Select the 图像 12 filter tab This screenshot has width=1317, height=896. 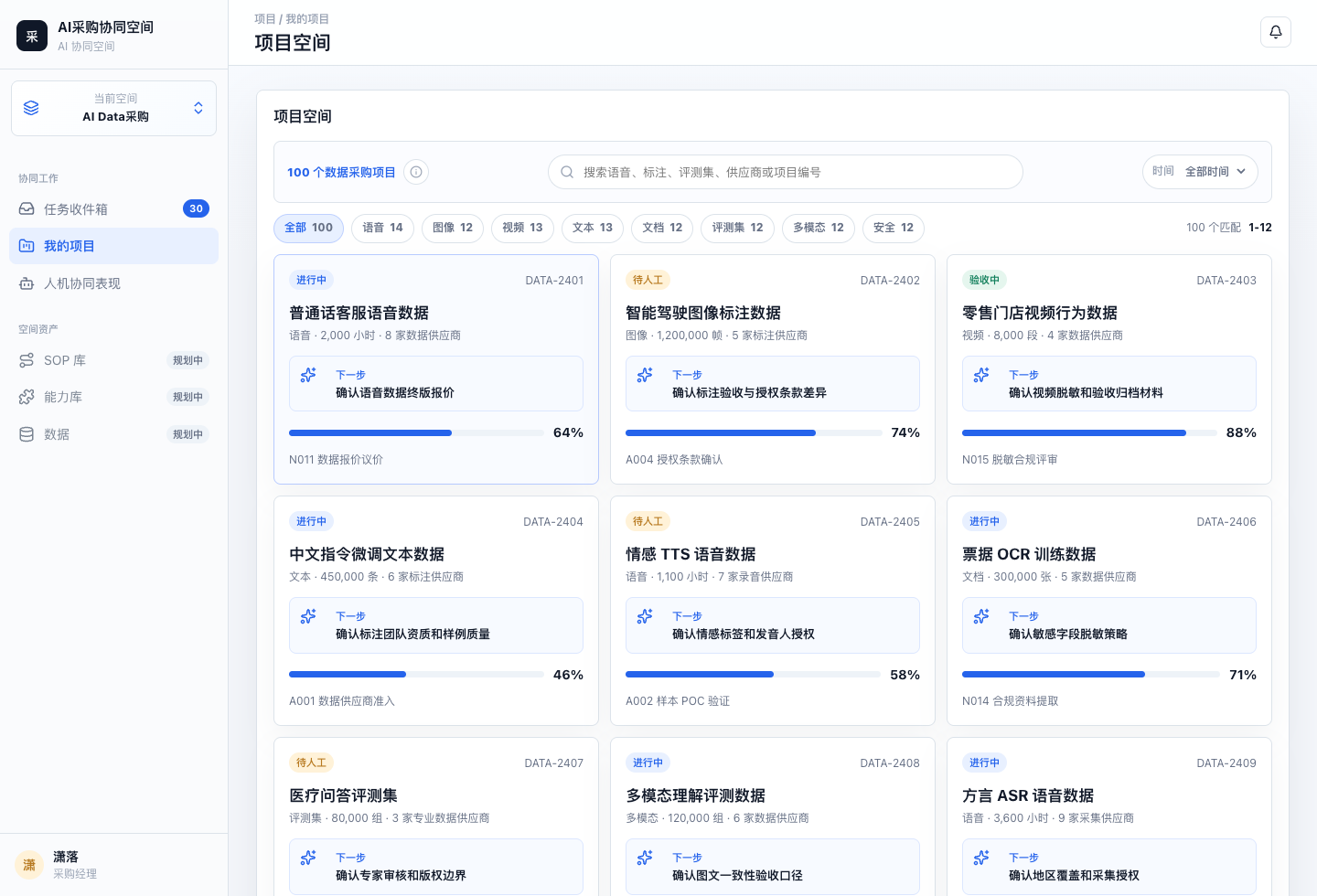click(453, 228)
